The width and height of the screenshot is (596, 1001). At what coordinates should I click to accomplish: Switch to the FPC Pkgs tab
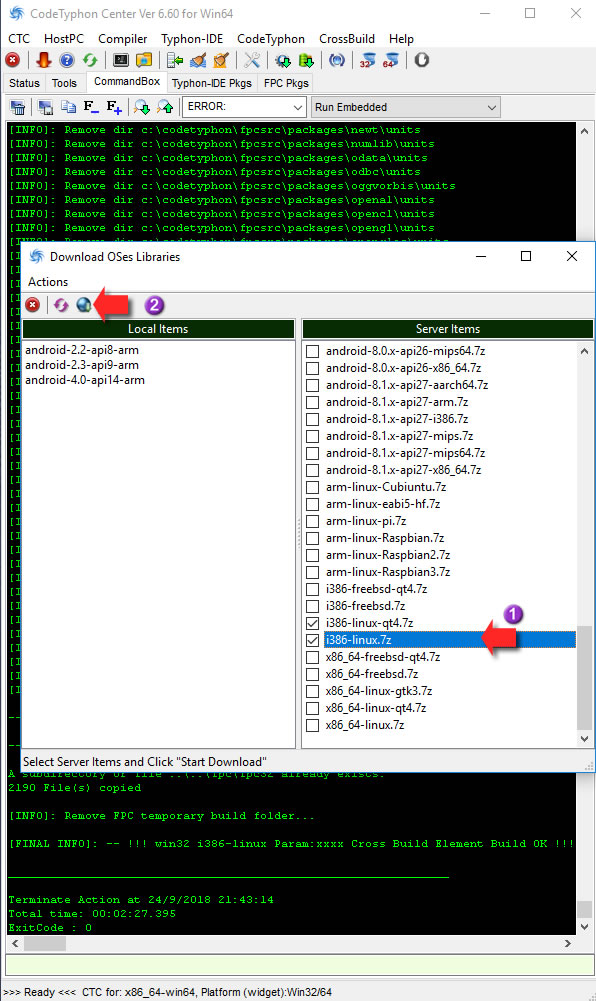click(x=287, y=83)
